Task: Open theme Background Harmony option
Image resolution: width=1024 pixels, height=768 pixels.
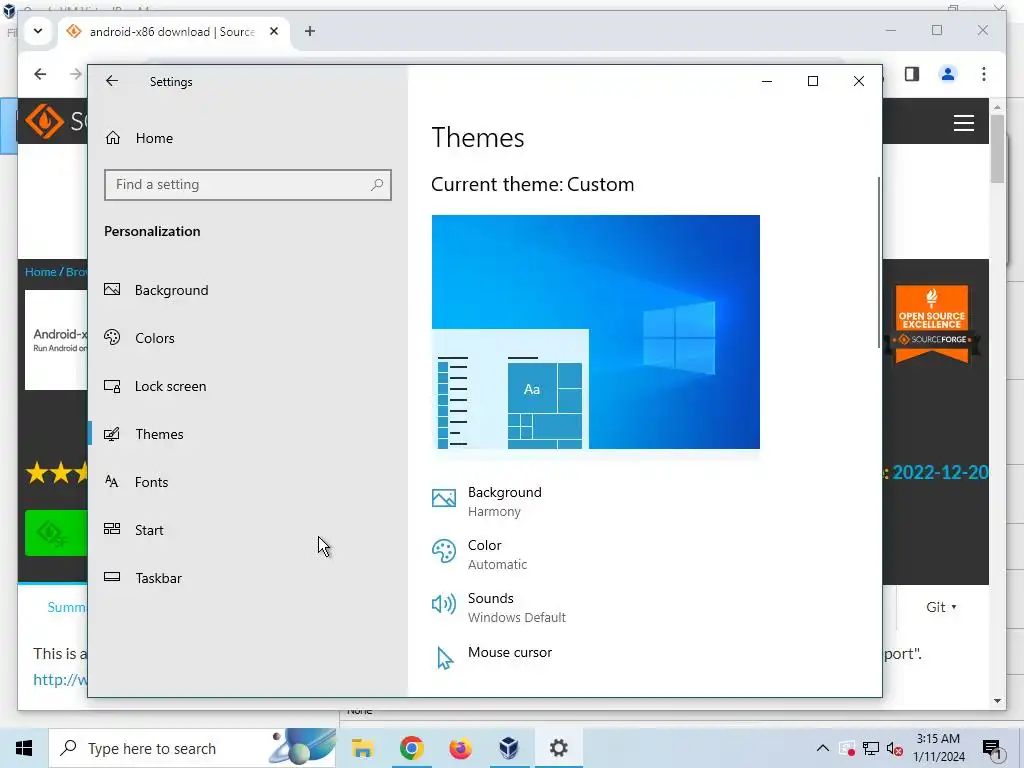Action: click(504, 502)
